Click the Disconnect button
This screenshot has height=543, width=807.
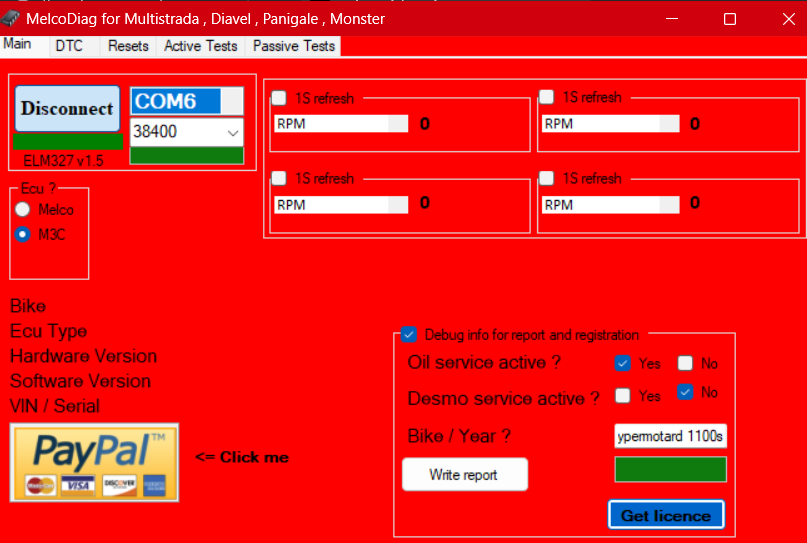point(67,109)
